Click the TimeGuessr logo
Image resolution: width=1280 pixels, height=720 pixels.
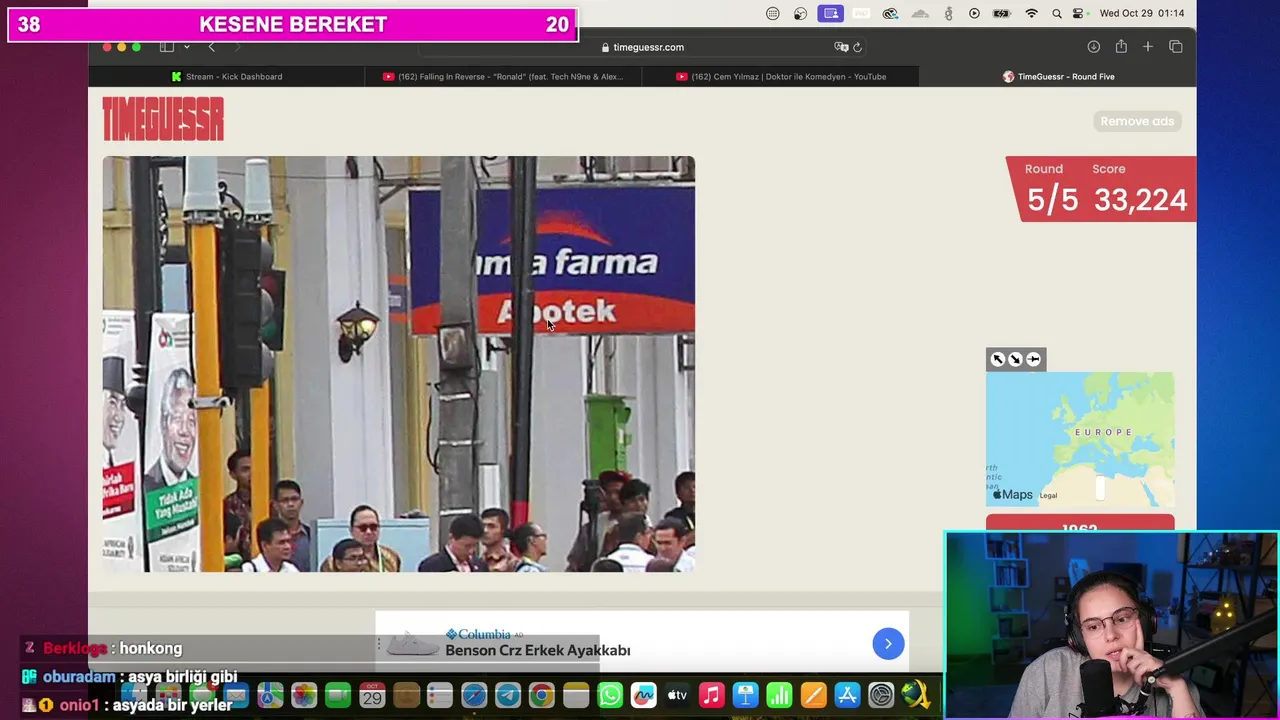point(163,120)
